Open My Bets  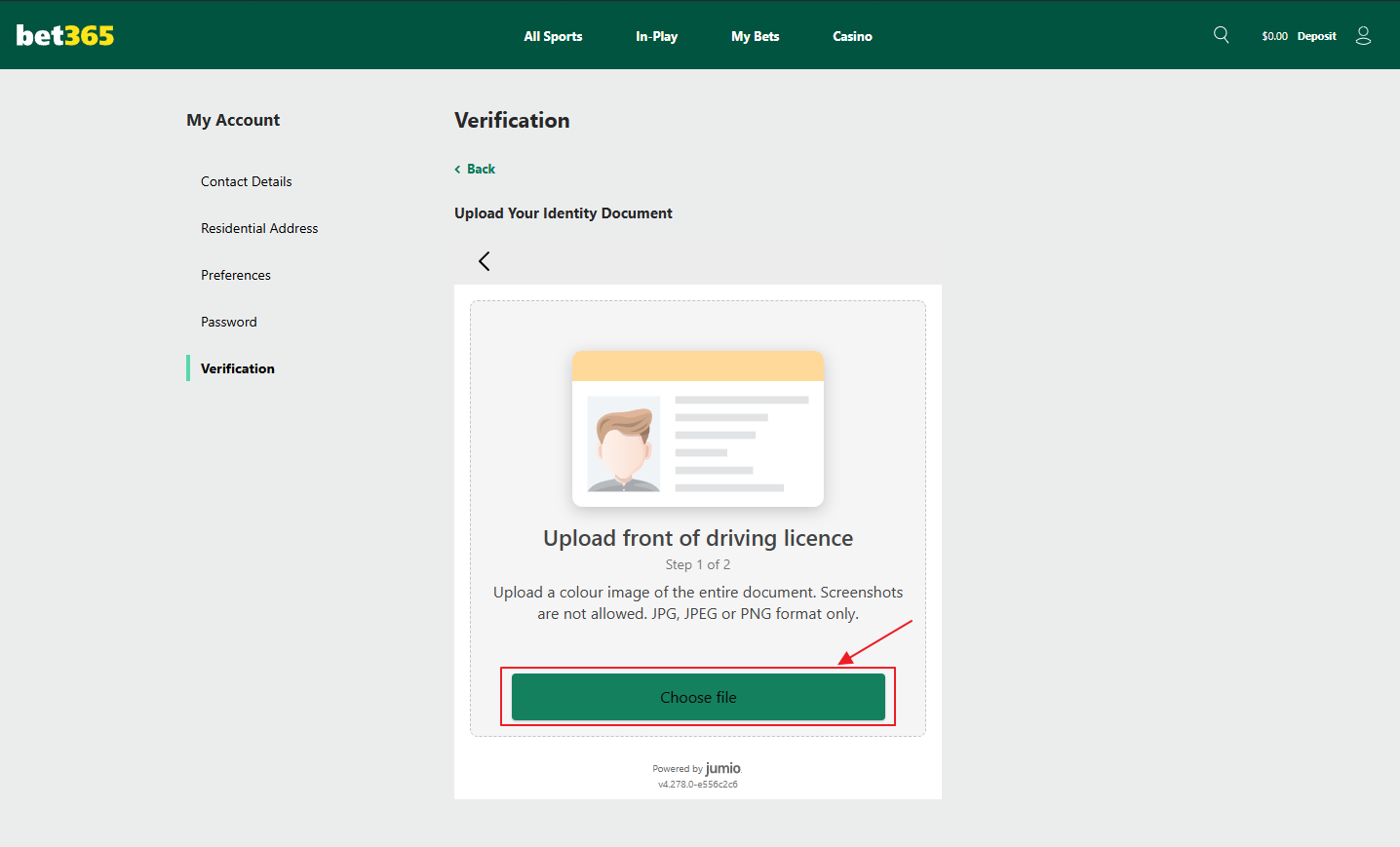756,36
